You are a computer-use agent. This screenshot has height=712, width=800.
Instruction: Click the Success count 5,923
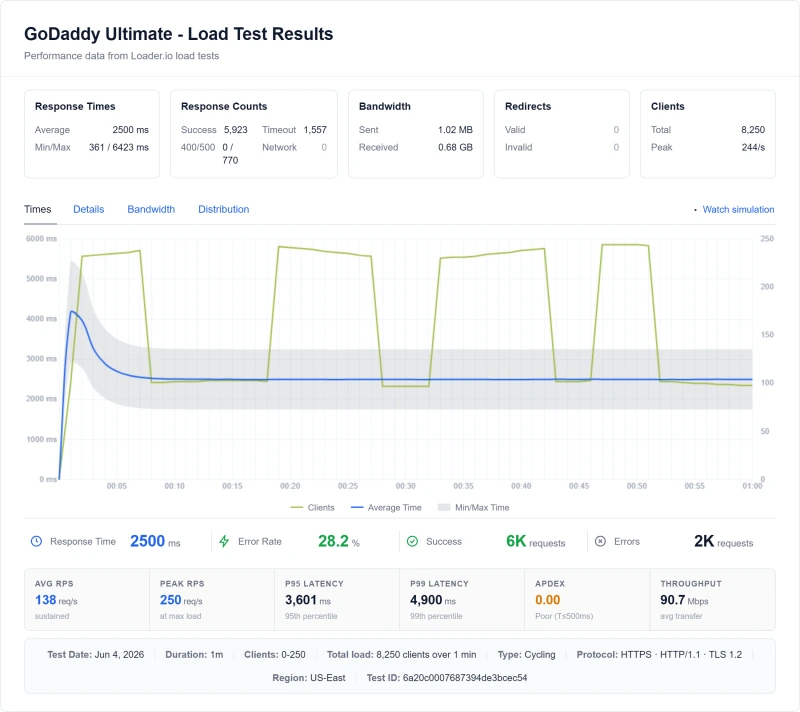point(236,130)
